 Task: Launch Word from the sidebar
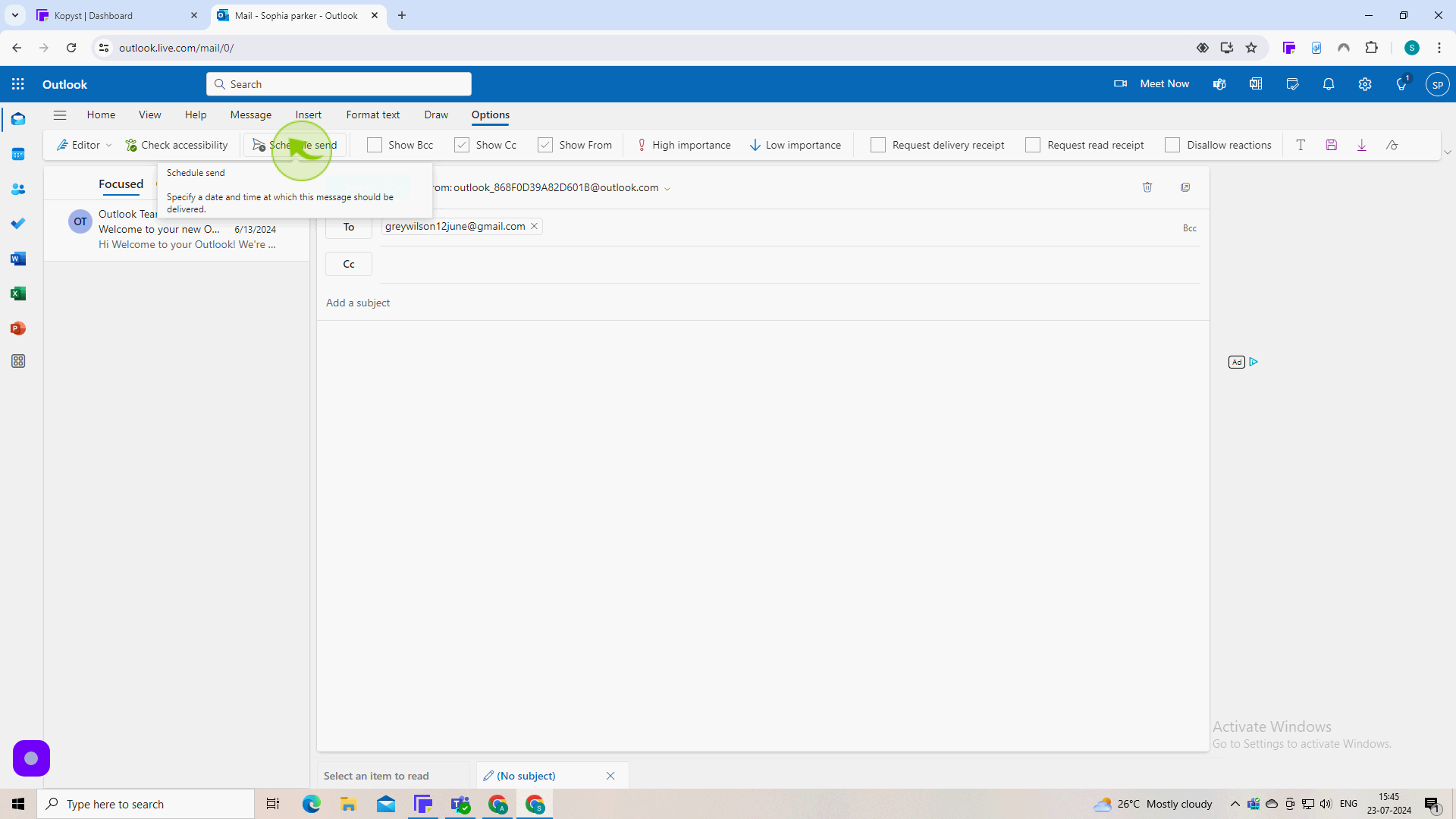click(x=18, y=259)
